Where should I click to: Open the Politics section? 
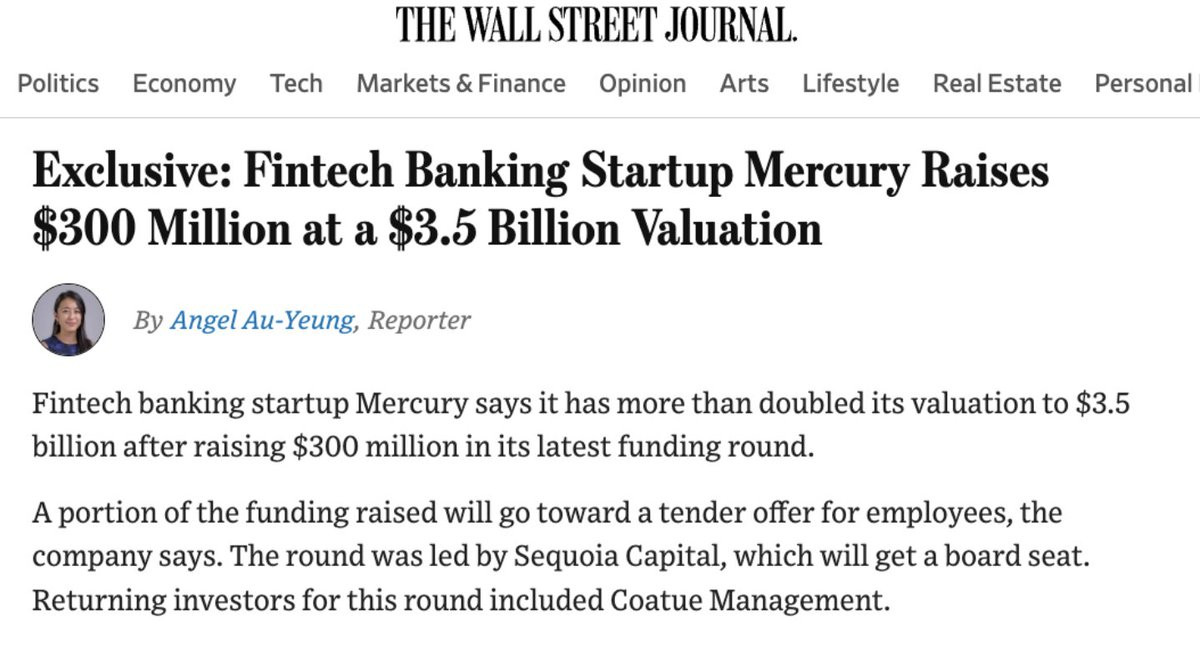pyautogui.click(x=58, y=83)
